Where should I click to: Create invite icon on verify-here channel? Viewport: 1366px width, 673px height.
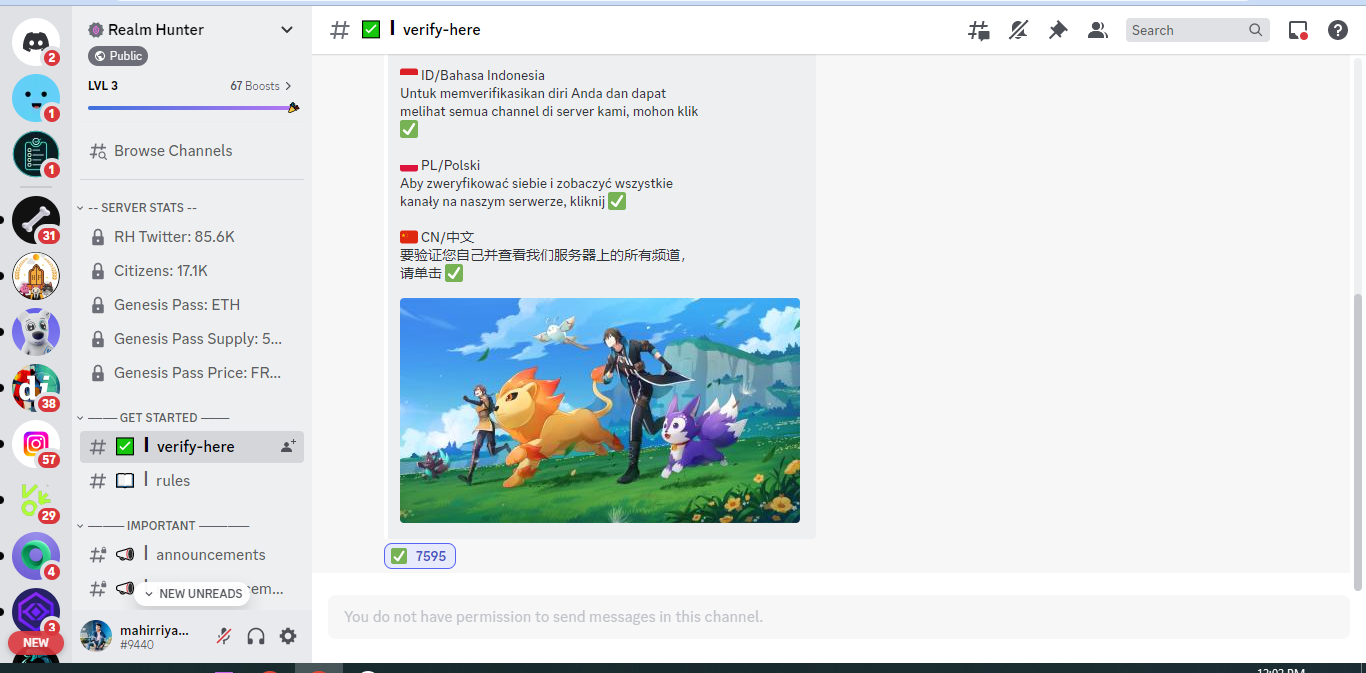(x=288, y=447)
